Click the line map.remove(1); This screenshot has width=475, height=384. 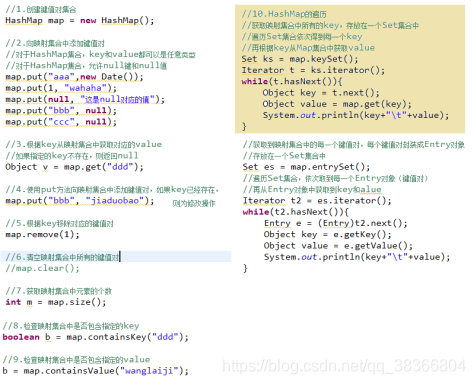(42, 235)
